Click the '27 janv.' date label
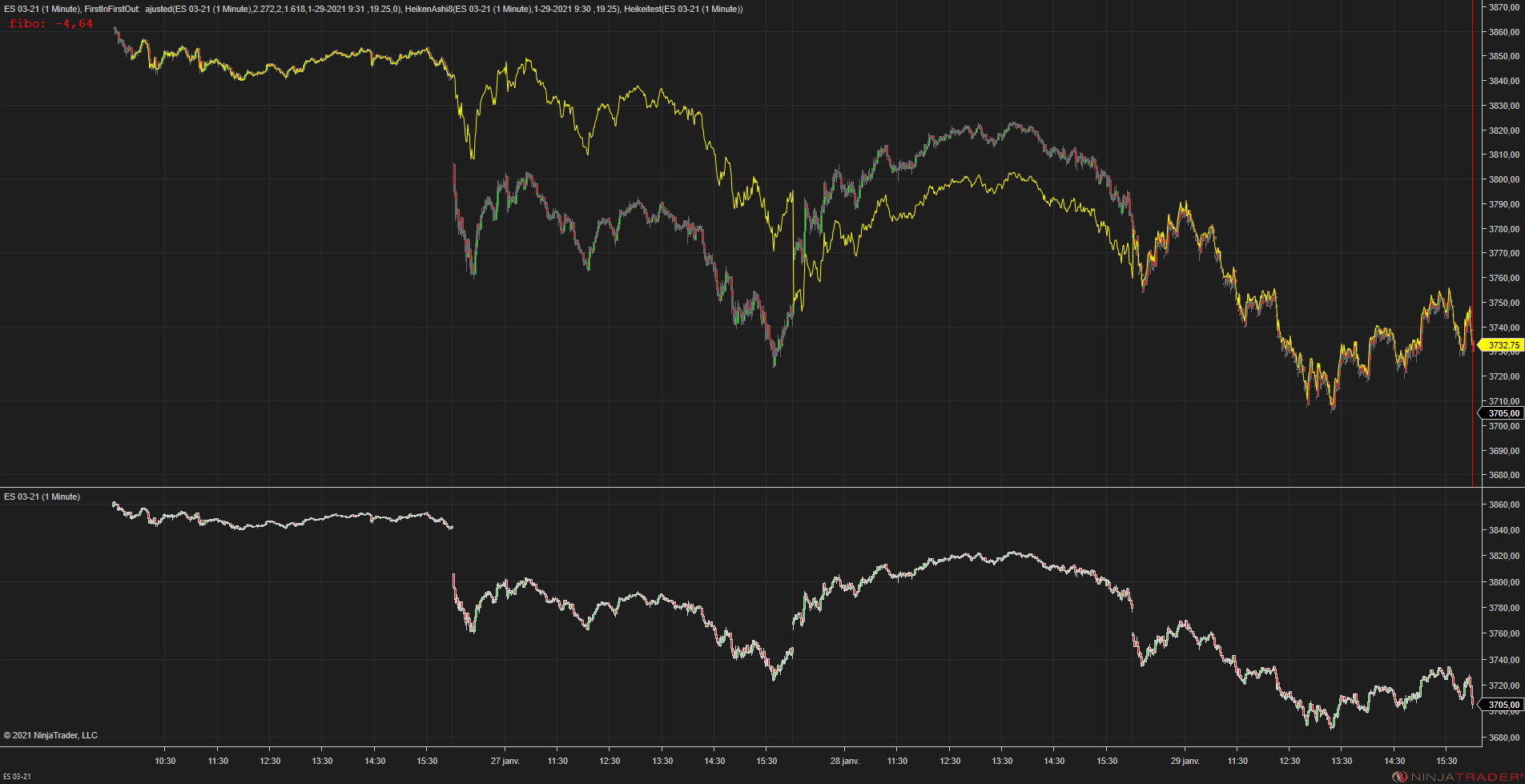 click(x=505, y=761)
